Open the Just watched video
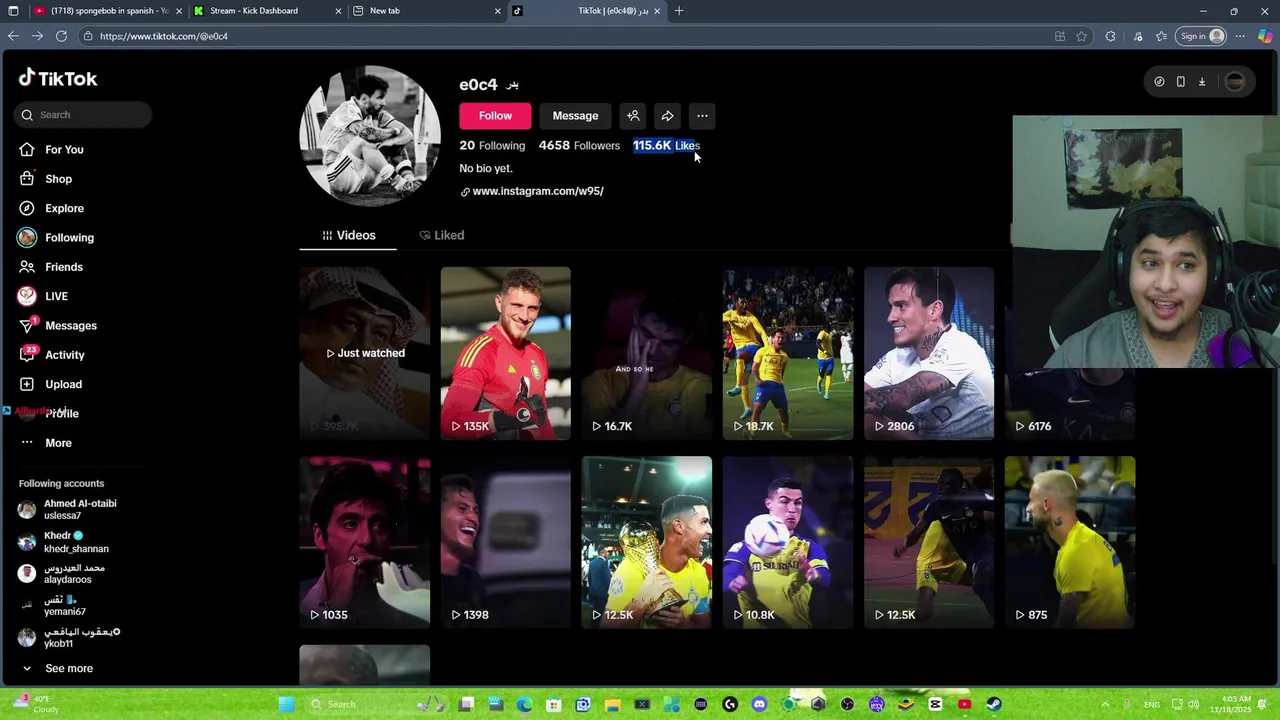The width and height of the screenshot is (1280, 720). [365, 353]
